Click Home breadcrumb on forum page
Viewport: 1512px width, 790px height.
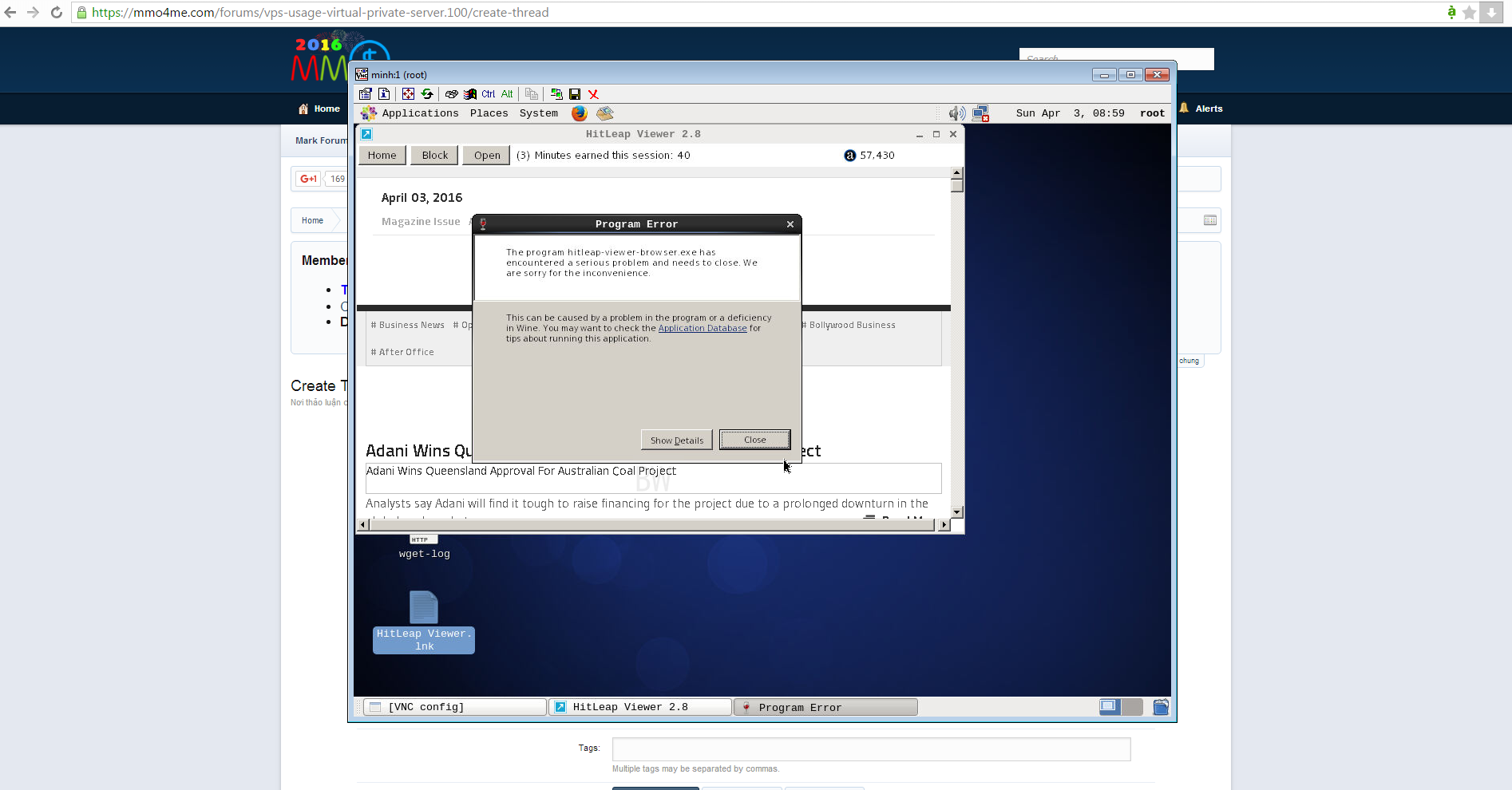pyautogui.click(x=313, y=220)
